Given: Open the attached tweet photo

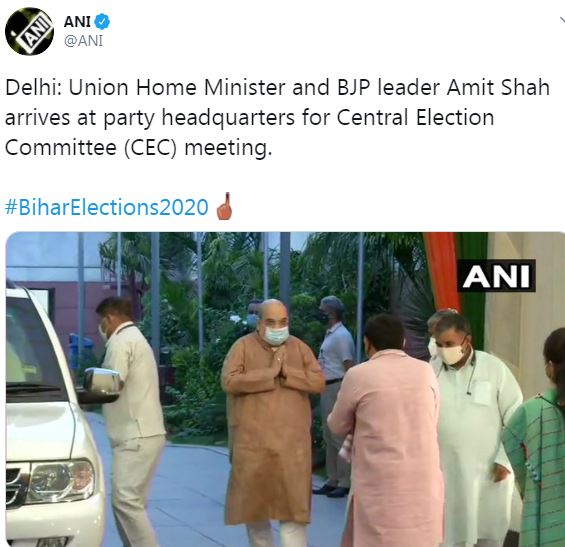Looking at the screenshot, I should click(x=285, y=389).
